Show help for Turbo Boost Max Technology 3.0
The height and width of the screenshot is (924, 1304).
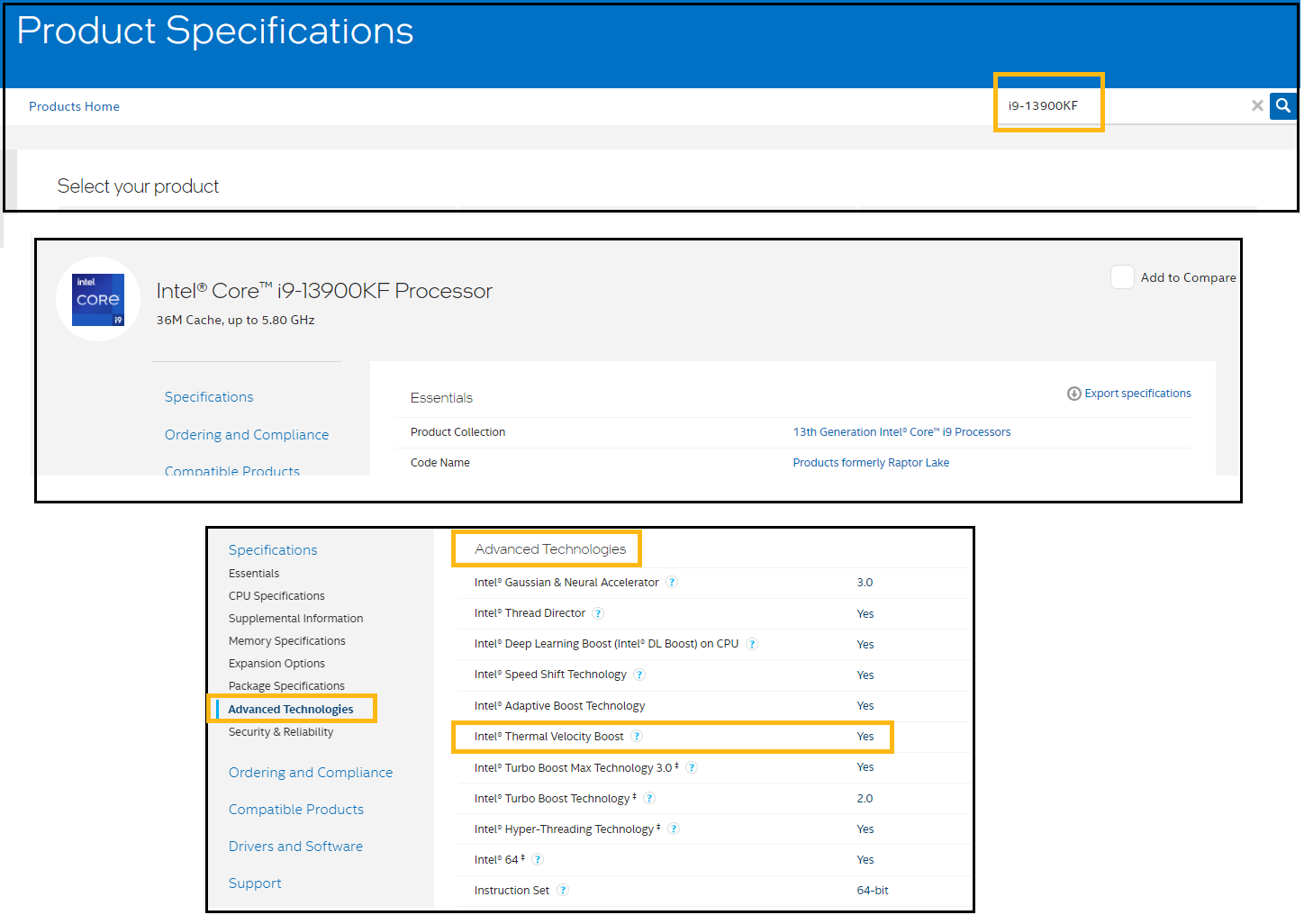[692, 767]
